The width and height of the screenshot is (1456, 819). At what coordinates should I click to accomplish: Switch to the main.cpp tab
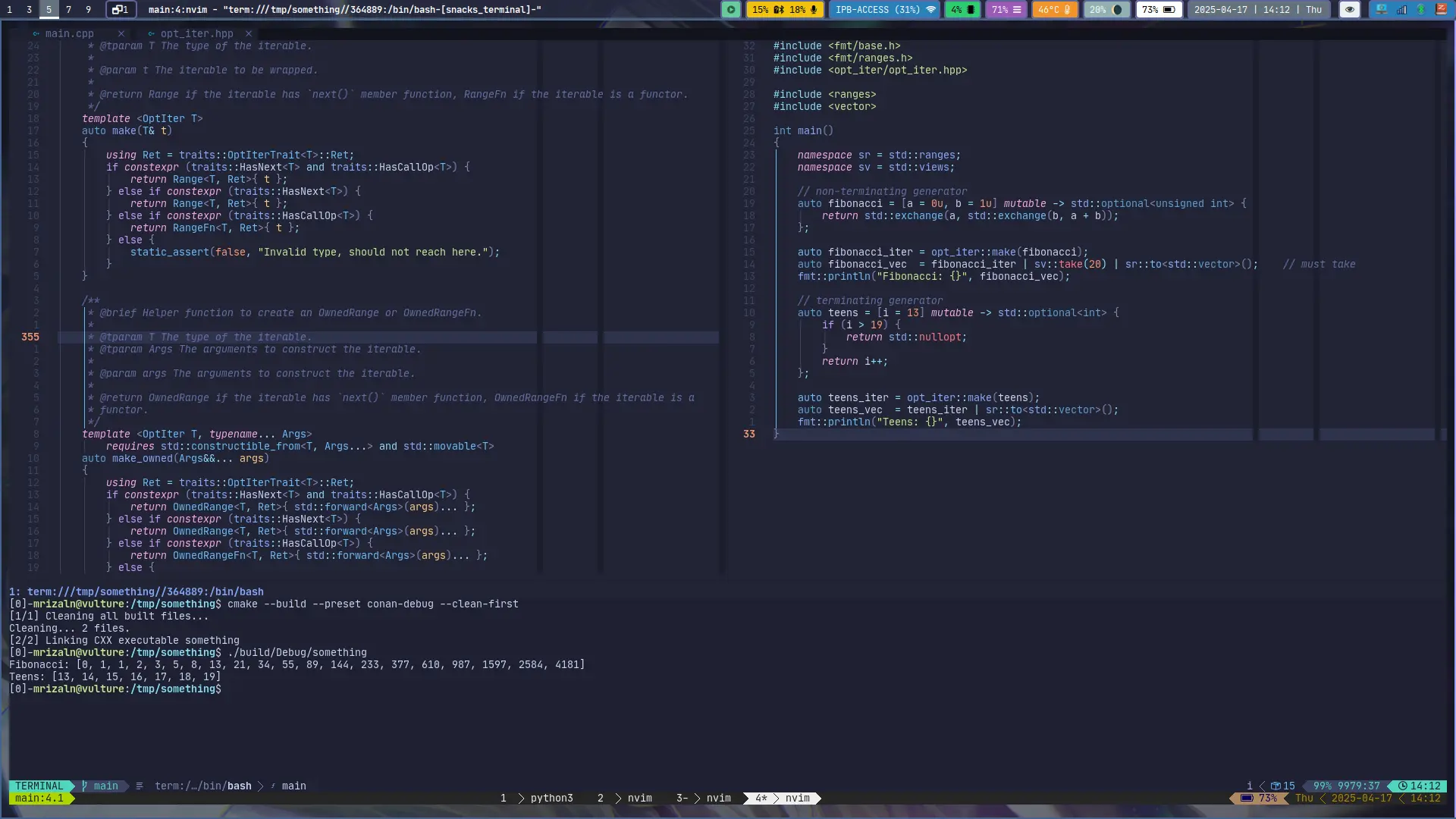click(x=68, y=34)
